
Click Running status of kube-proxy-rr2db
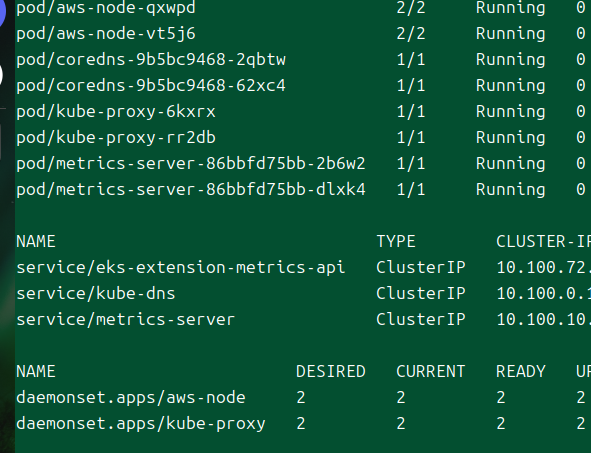[x=511, y=138]
